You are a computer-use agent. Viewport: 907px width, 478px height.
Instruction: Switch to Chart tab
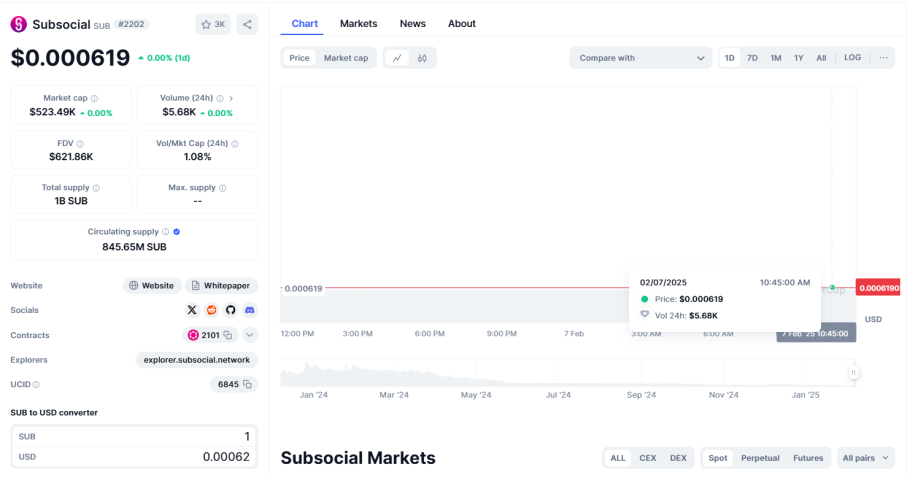click(304, 24)
